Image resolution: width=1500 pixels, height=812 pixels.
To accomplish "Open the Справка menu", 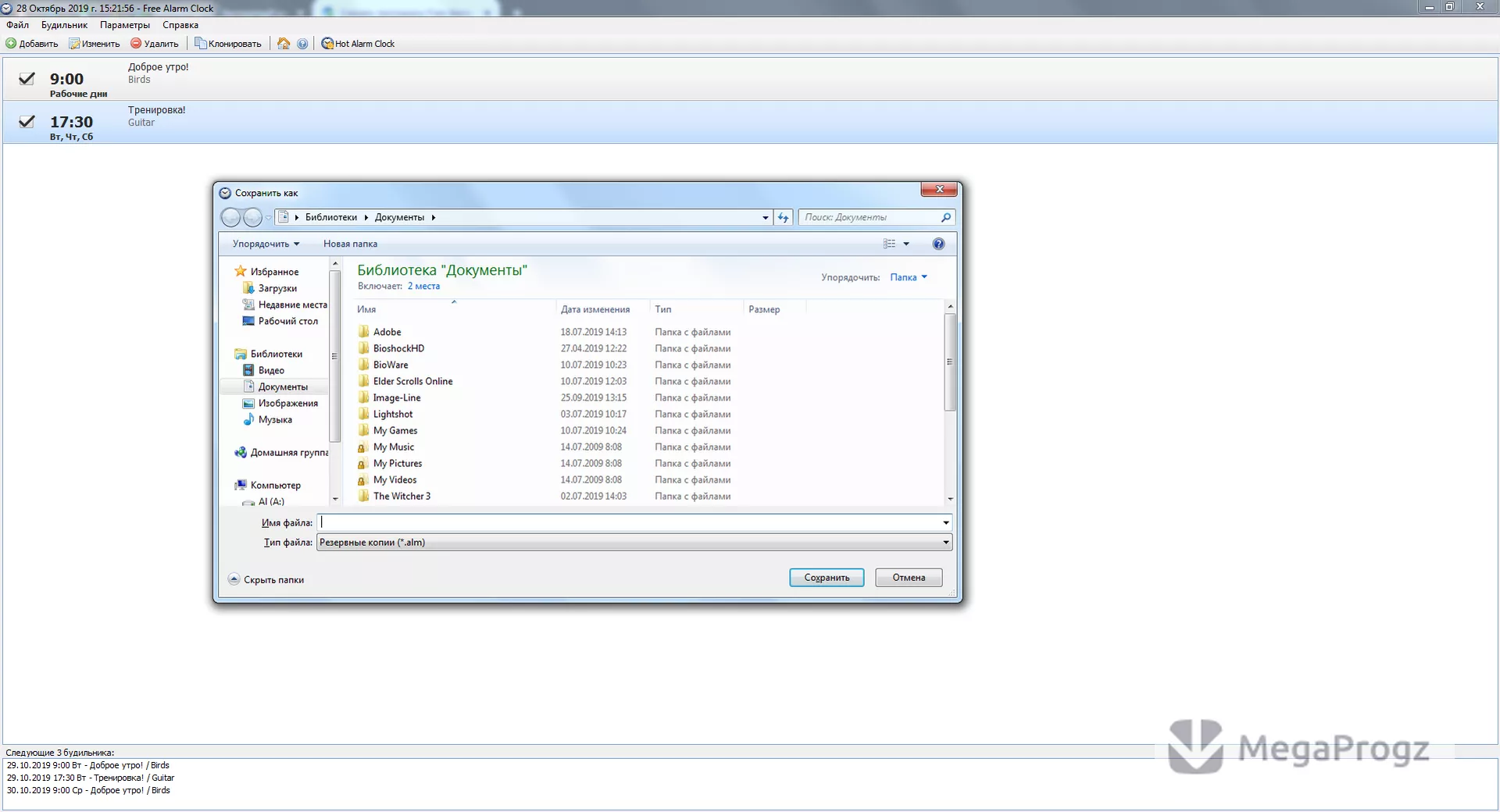I will [x=180, y=25].
